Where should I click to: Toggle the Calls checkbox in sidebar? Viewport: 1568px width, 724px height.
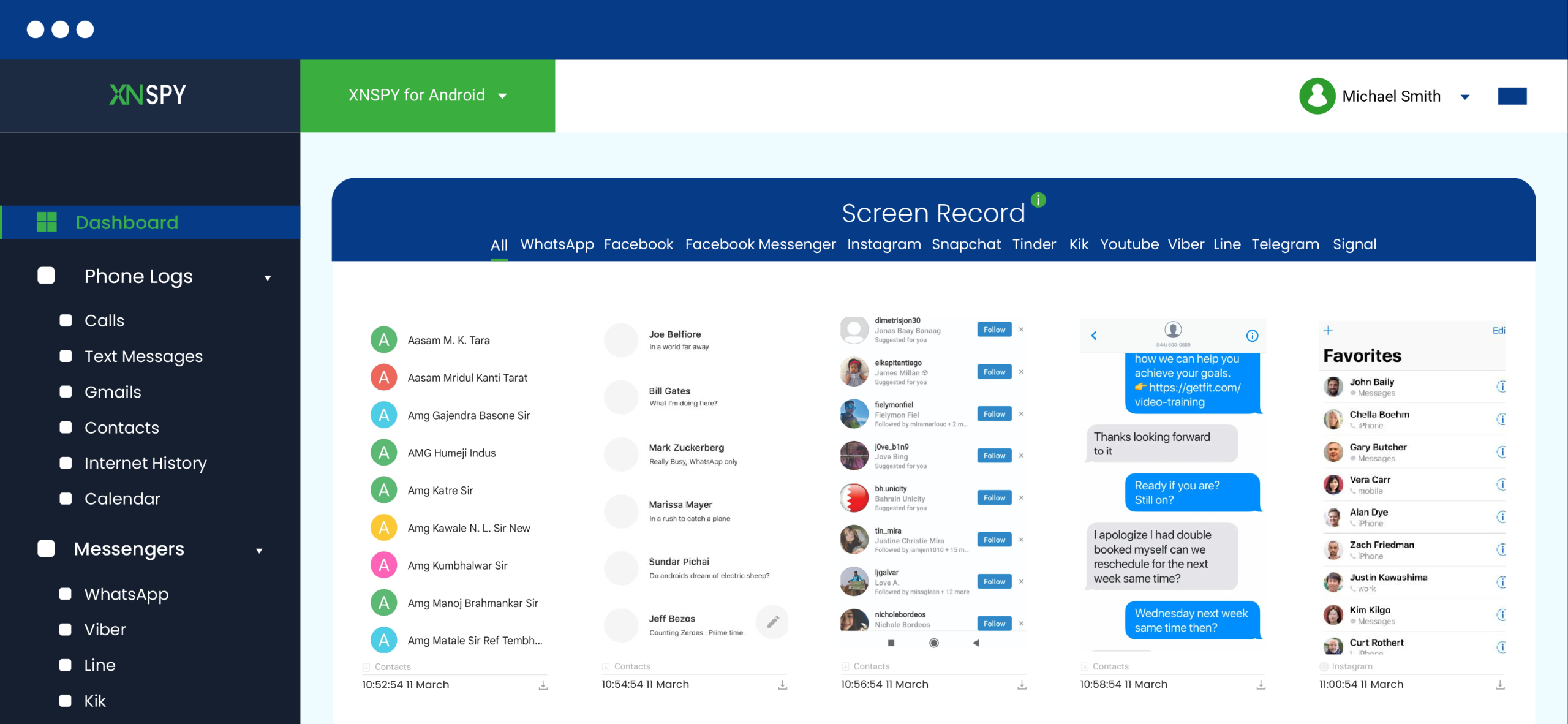coord(66,320)
